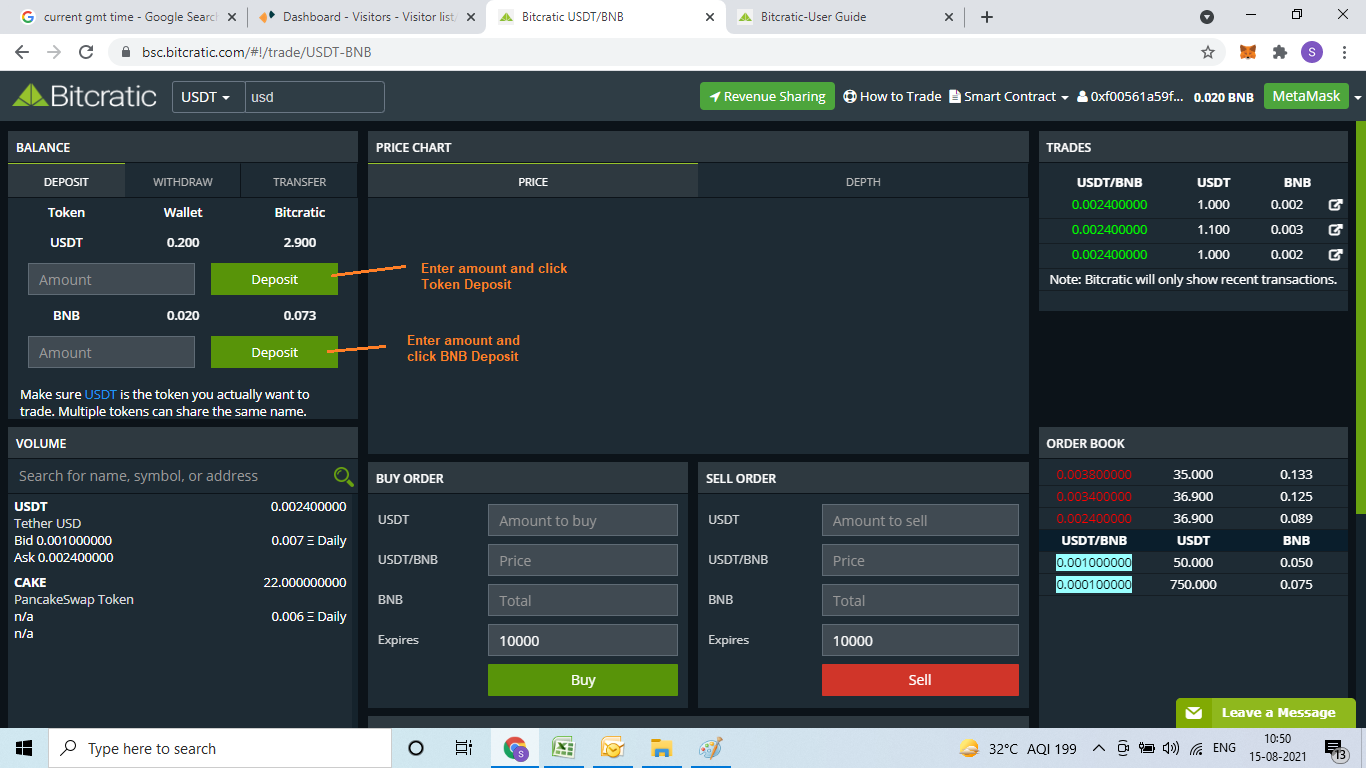The width and height of the screenshot is (1366, 768).
Task: Open external link for second trade row
Action: pyautogui.click(x=1335, y=230)
